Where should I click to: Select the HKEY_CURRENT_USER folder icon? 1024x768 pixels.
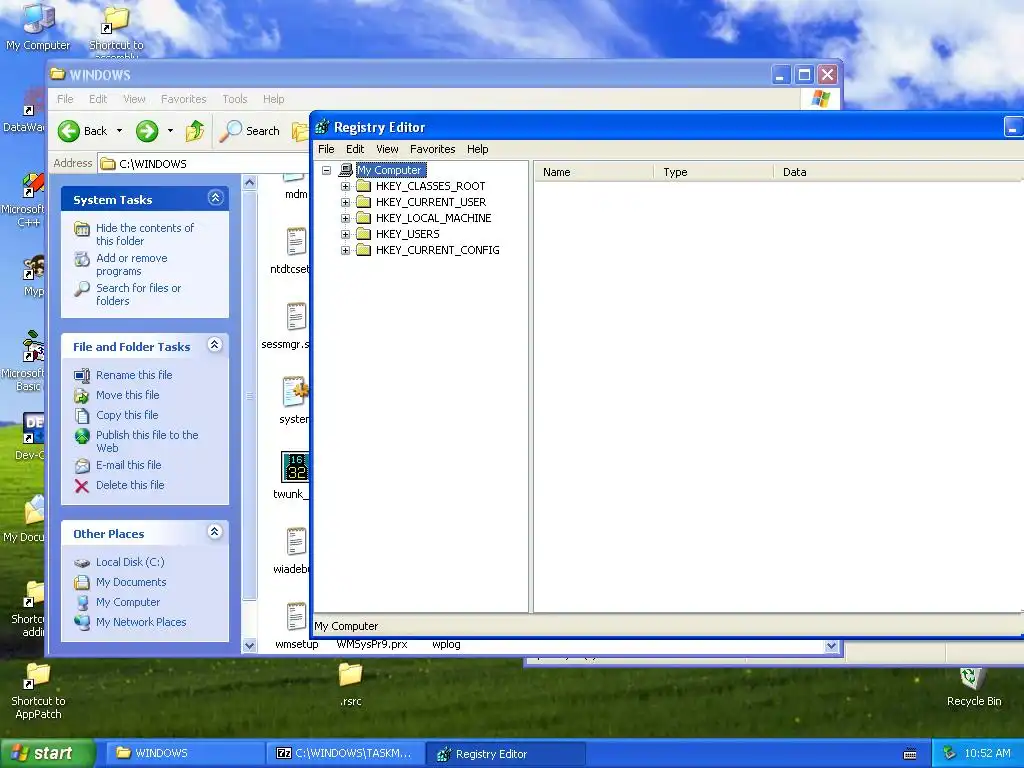[364, 202]
